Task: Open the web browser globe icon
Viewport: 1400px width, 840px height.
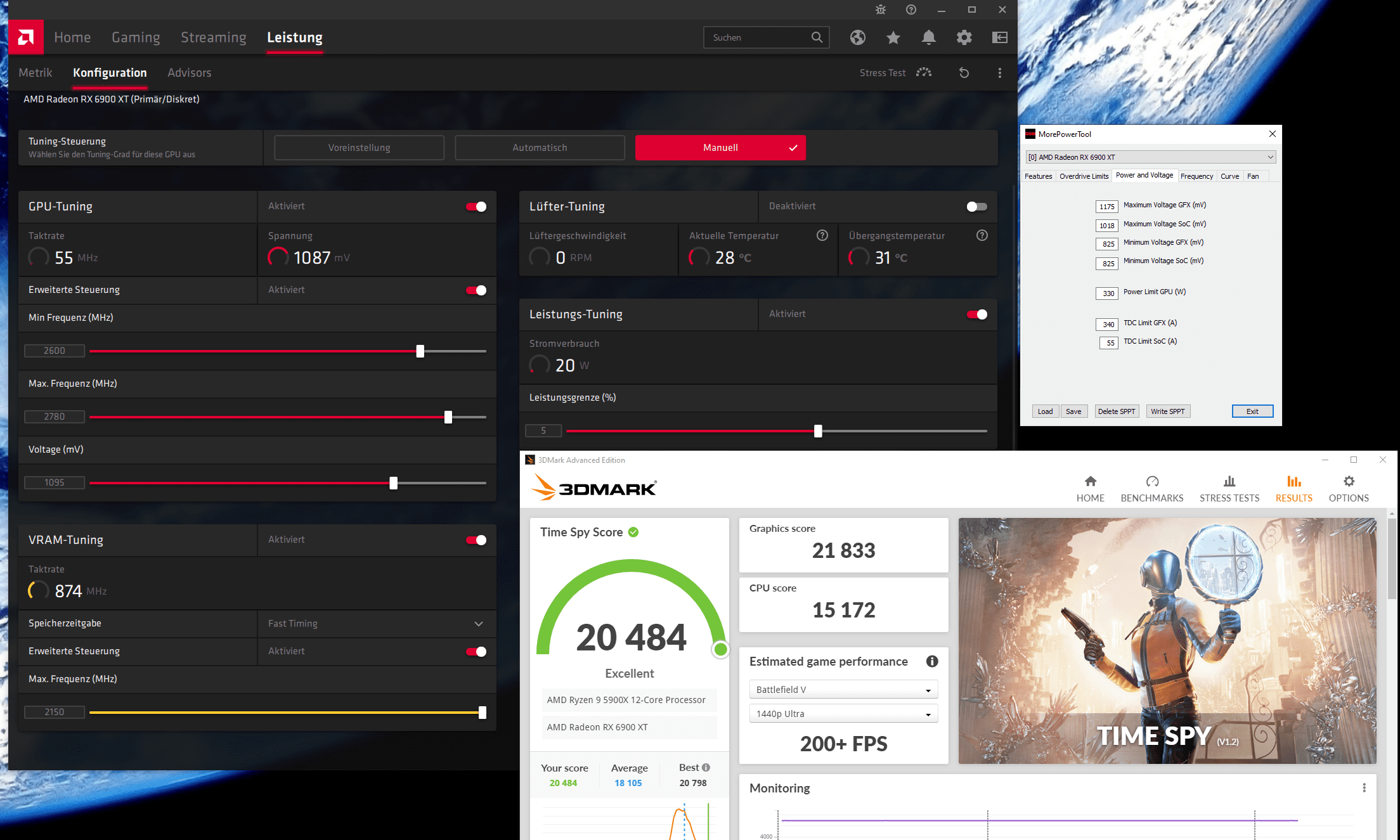Action: click(x=857, y=37)
